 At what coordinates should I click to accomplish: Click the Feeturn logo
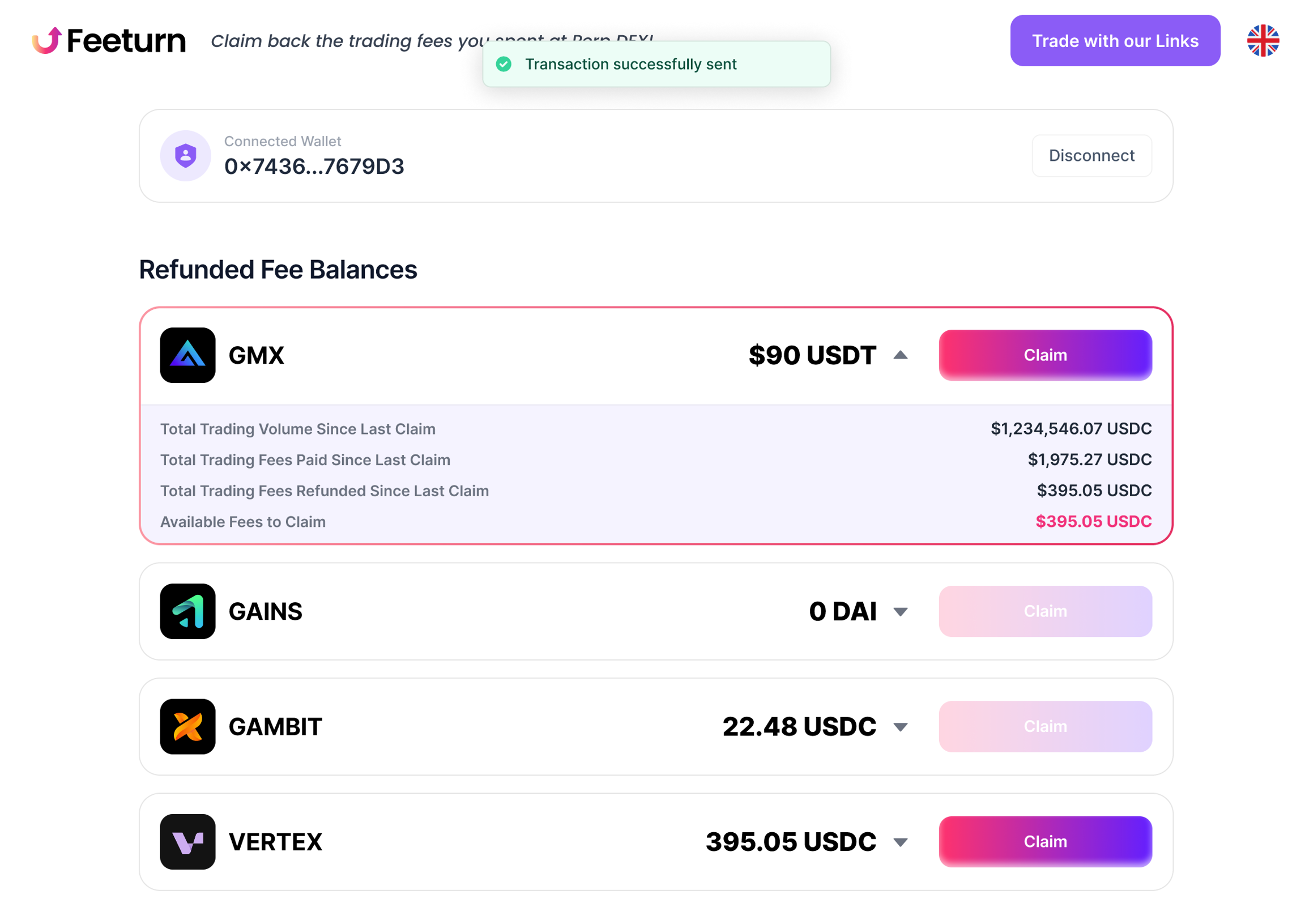[x=109, y=40]
